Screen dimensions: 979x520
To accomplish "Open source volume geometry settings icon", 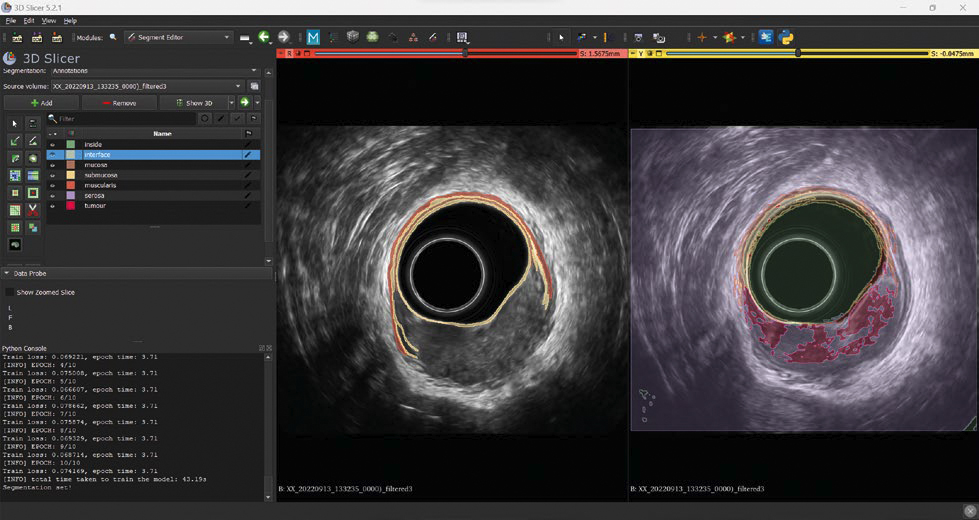I will (254, 86).
